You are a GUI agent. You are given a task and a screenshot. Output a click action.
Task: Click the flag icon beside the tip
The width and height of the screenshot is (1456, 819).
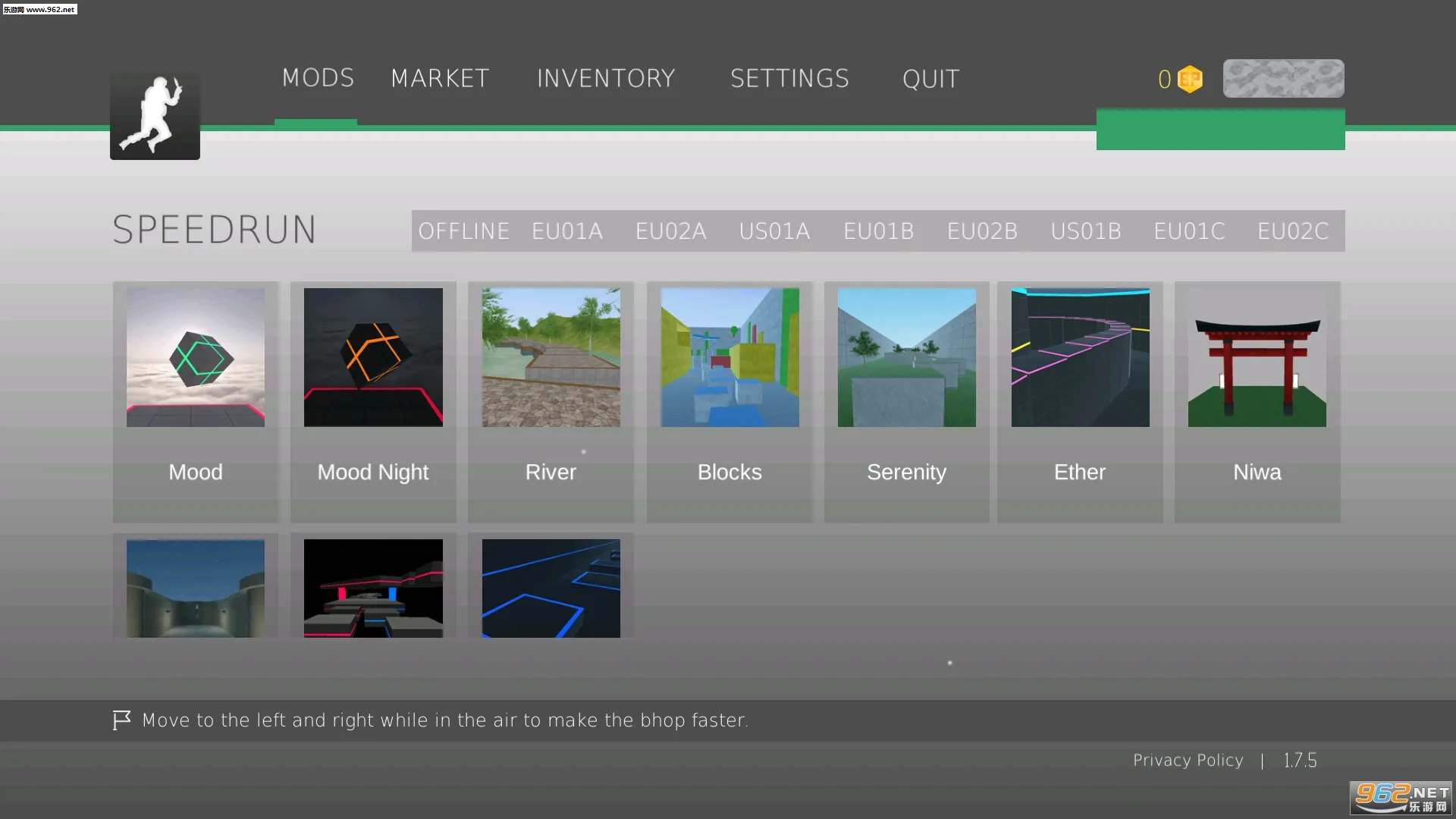point(121,720)
